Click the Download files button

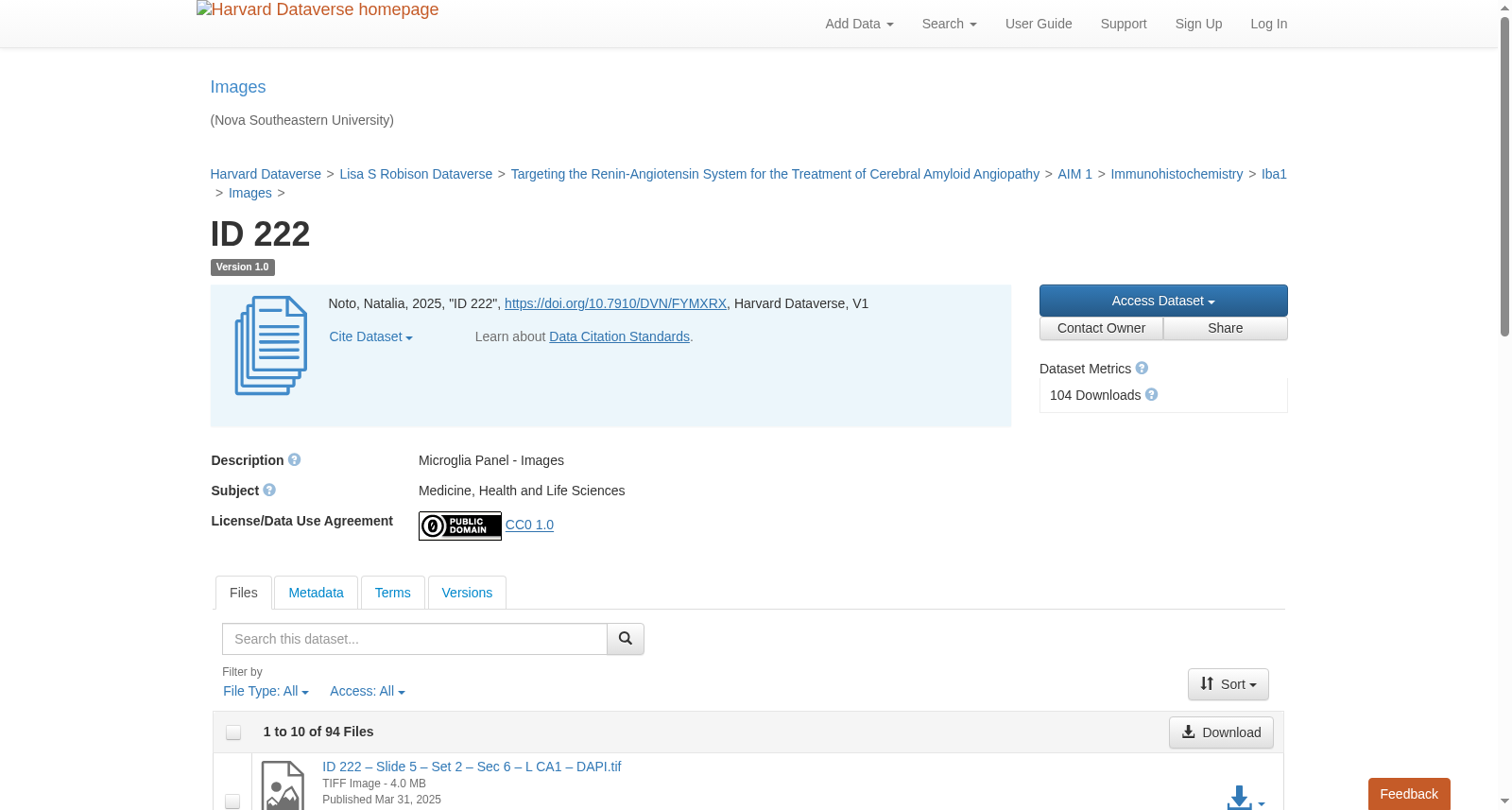(x=1221, y=732)
